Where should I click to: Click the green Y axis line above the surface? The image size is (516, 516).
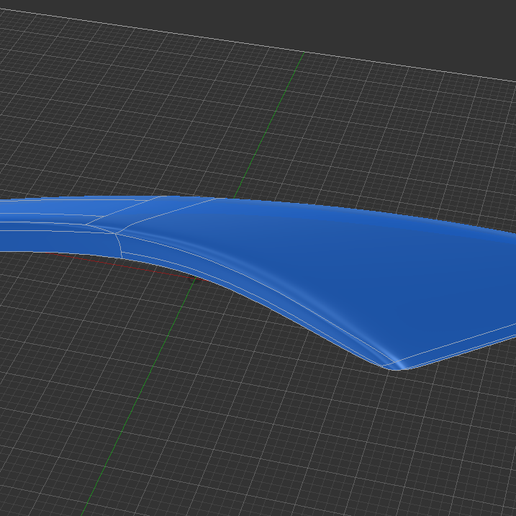[x=269, y=125]
